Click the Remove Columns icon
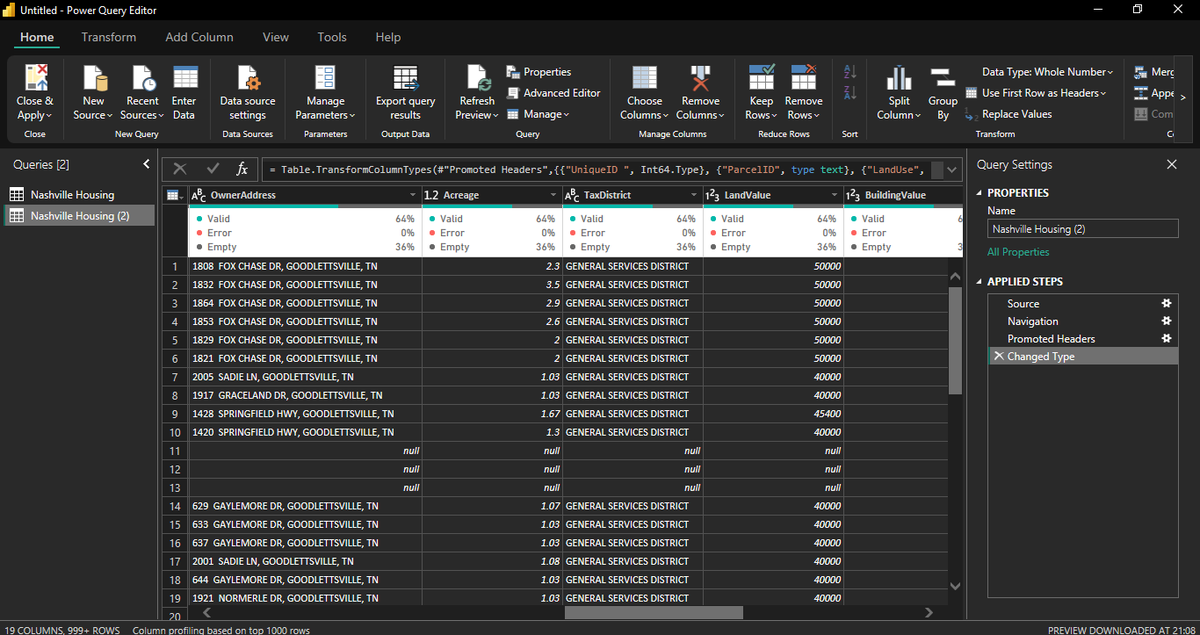 point(700,77)
